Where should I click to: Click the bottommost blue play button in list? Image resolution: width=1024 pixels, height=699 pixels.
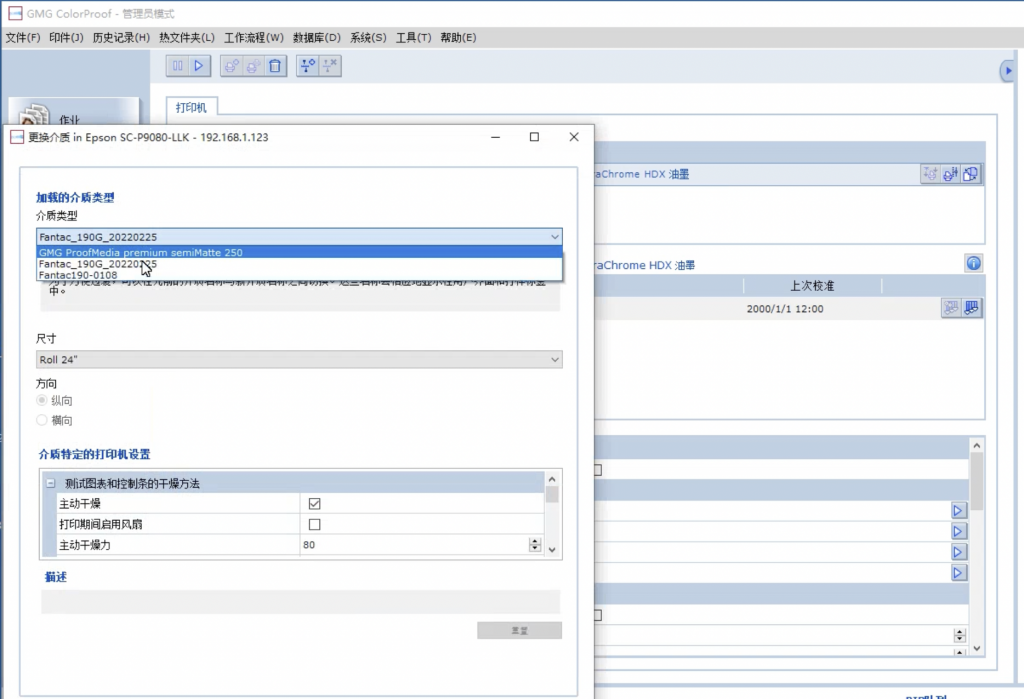(x=958, y=573)
